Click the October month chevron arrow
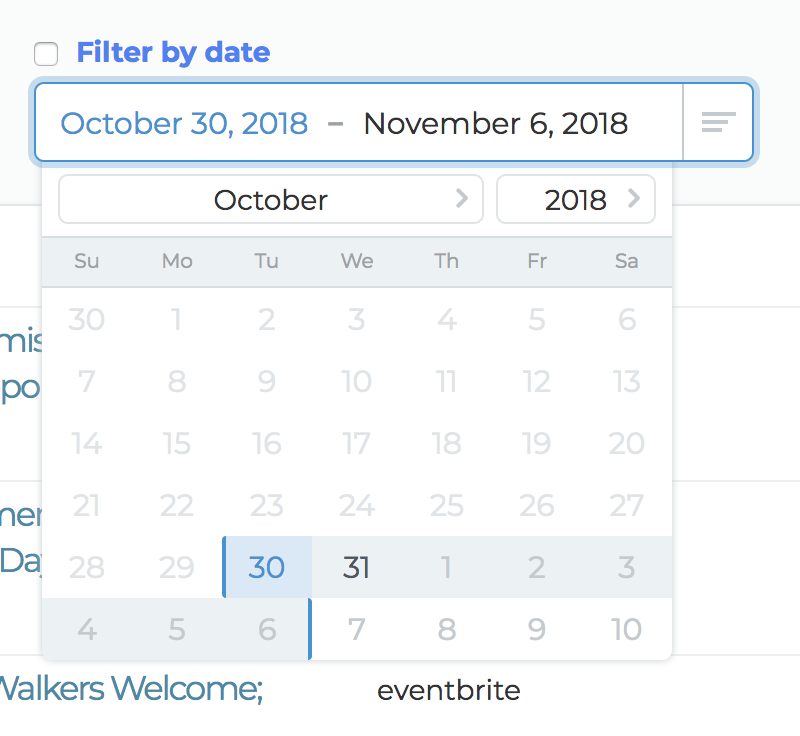Image resolution: width=800 pixels, height=736 pixels. pyautogui.click(x=462, y=198)
